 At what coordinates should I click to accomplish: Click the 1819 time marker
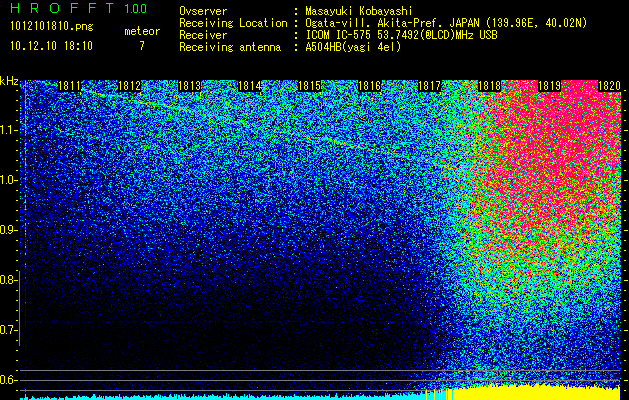549,86
